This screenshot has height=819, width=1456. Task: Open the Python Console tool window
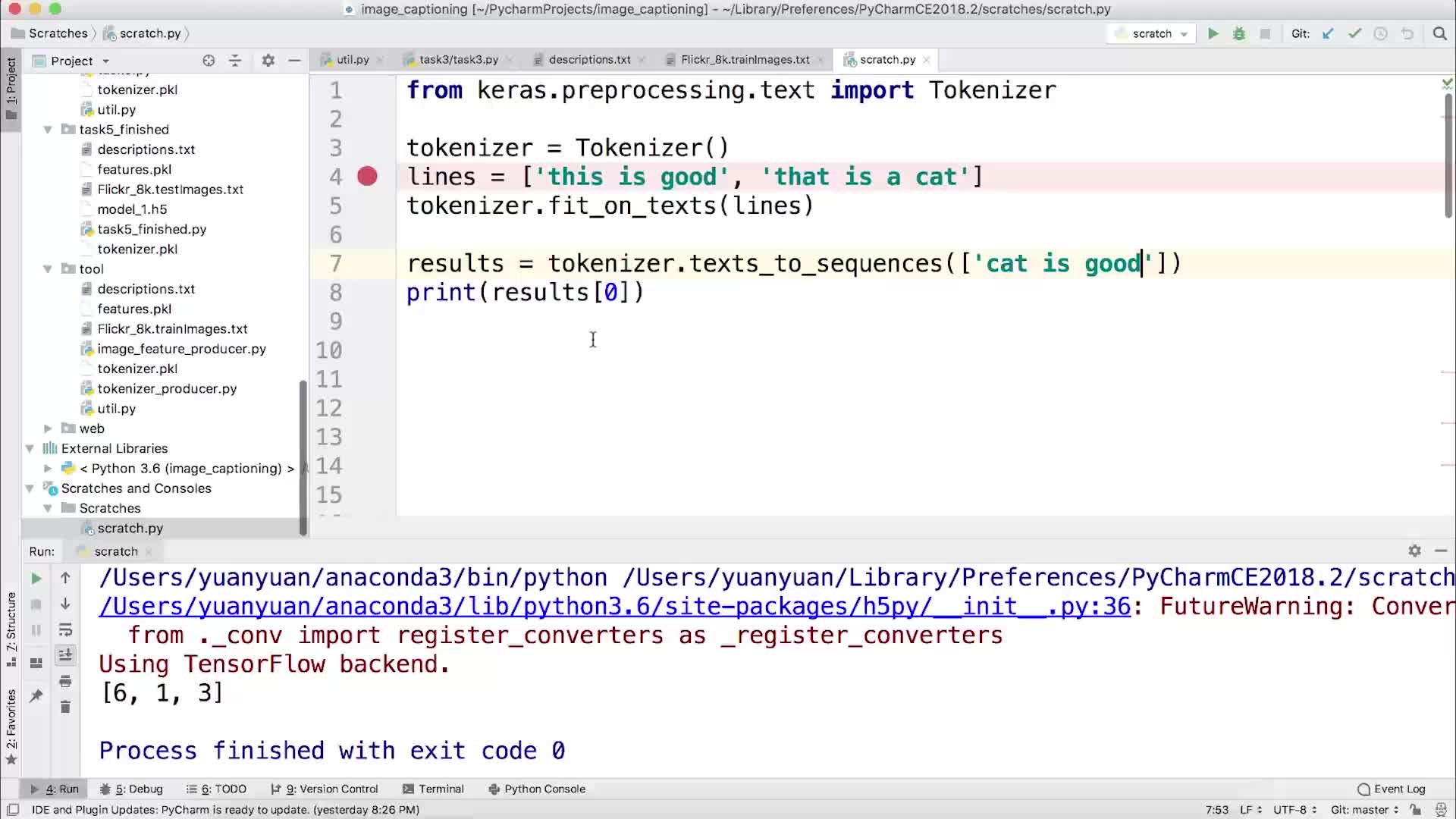pos(537,789)
